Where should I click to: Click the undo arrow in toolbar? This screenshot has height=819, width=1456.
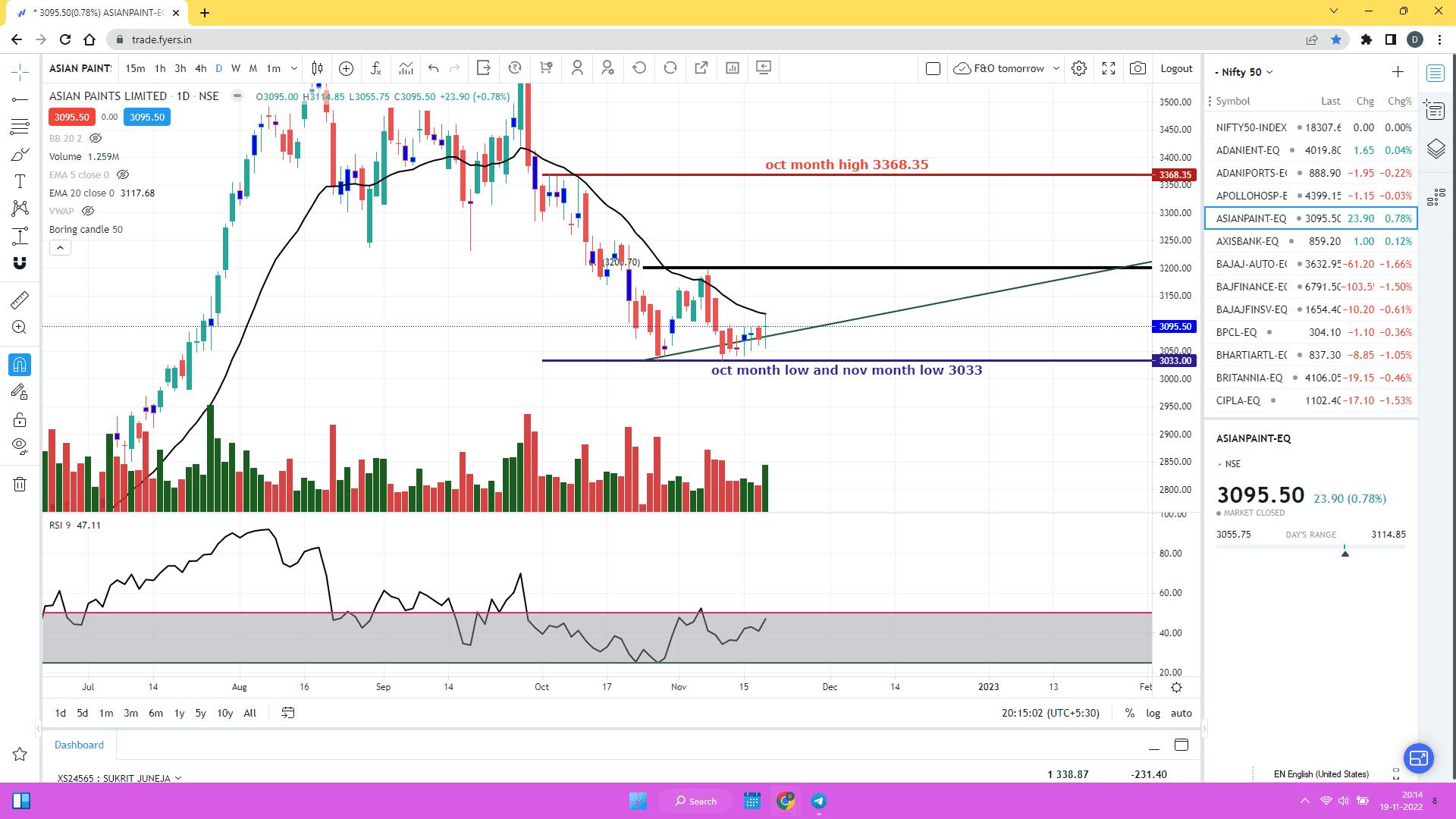(433, 68)
